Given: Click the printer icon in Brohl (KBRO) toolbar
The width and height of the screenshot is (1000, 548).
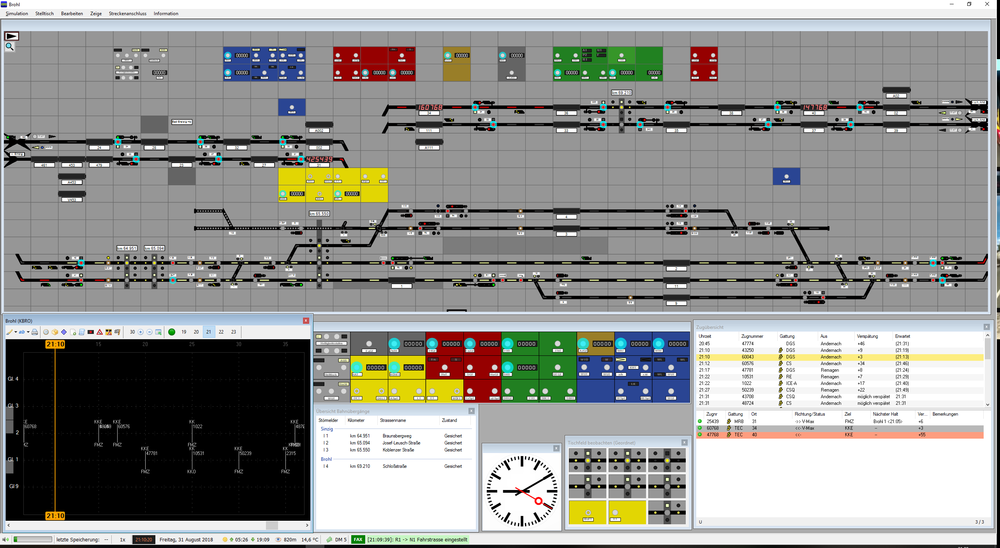Looking at the screenshot, I should click(34, 332).
